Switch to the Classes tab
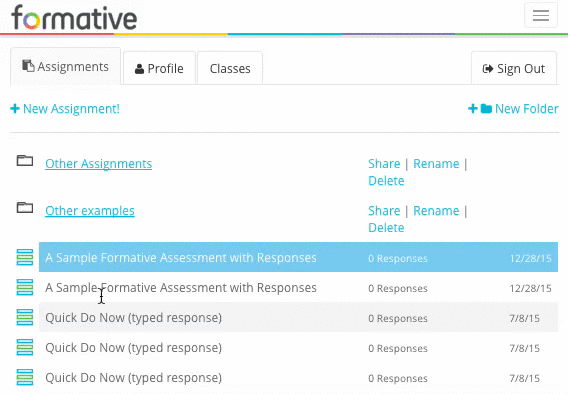 click(230, 68)
